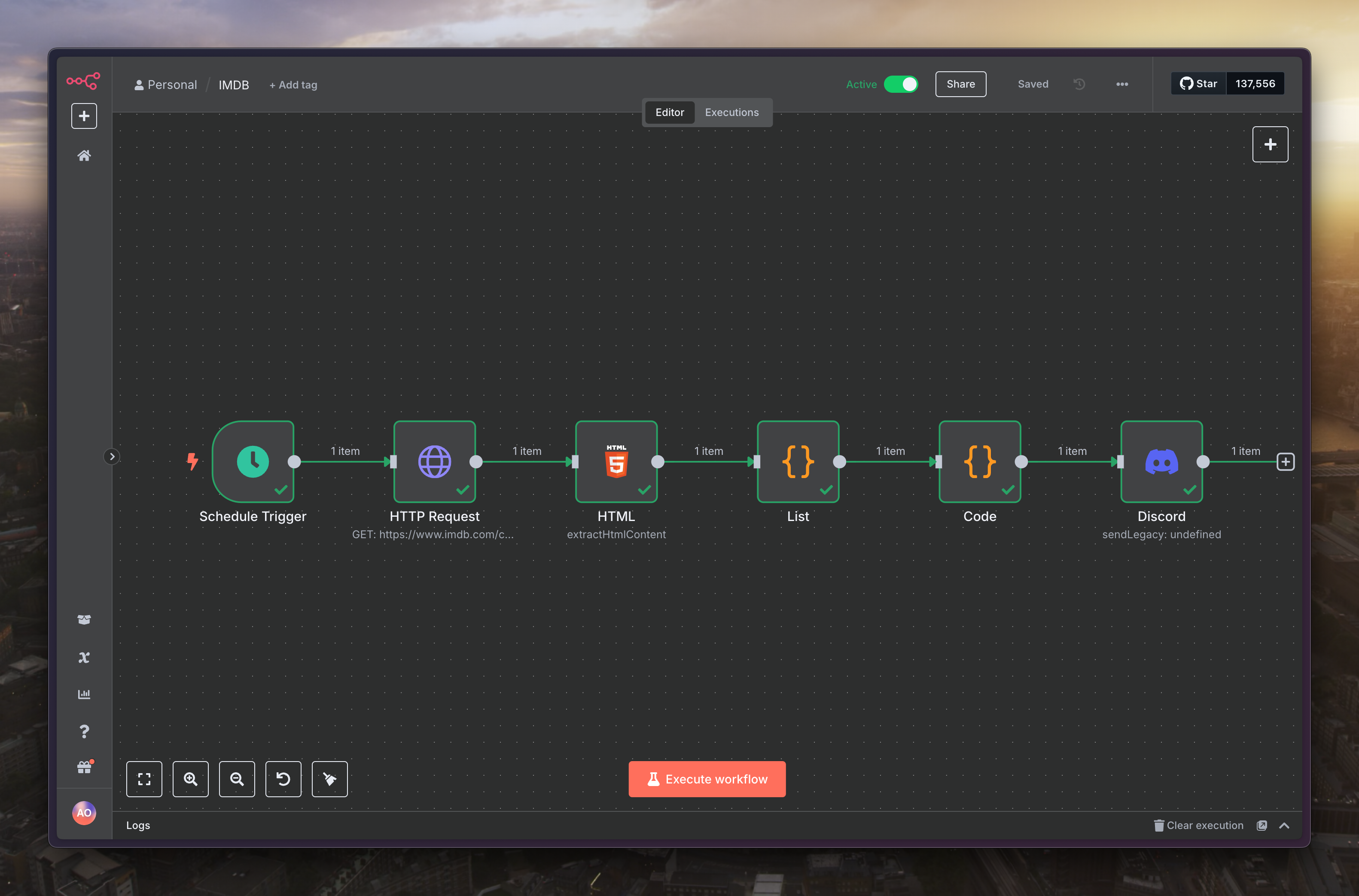Add node after the Discord output
1359x896 pixels.
coord(1285,462)
